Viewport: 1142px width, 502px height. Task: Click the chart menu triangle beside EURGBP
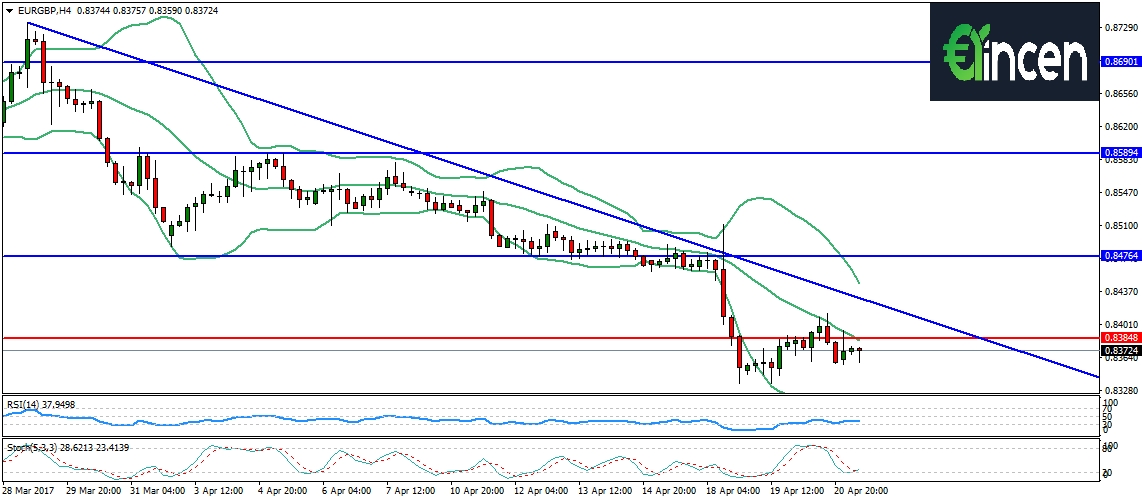point(9,10)
